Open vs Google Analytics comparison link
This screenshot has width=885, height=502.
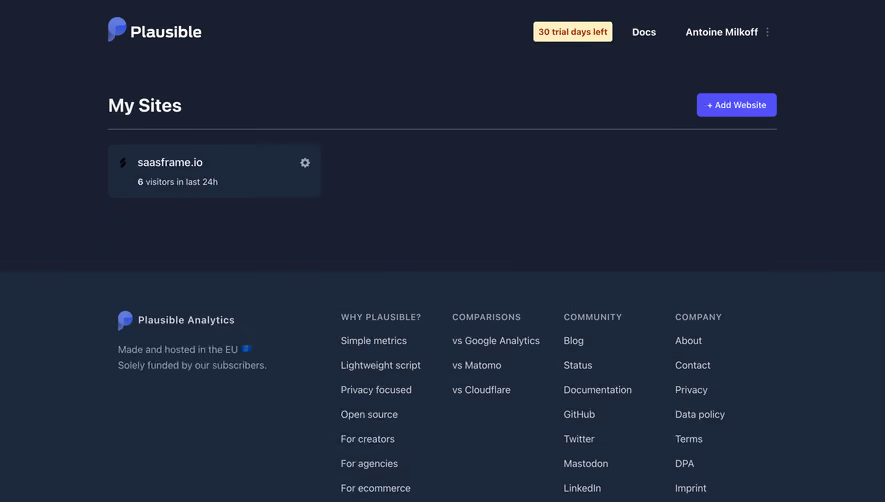[496, 341]
